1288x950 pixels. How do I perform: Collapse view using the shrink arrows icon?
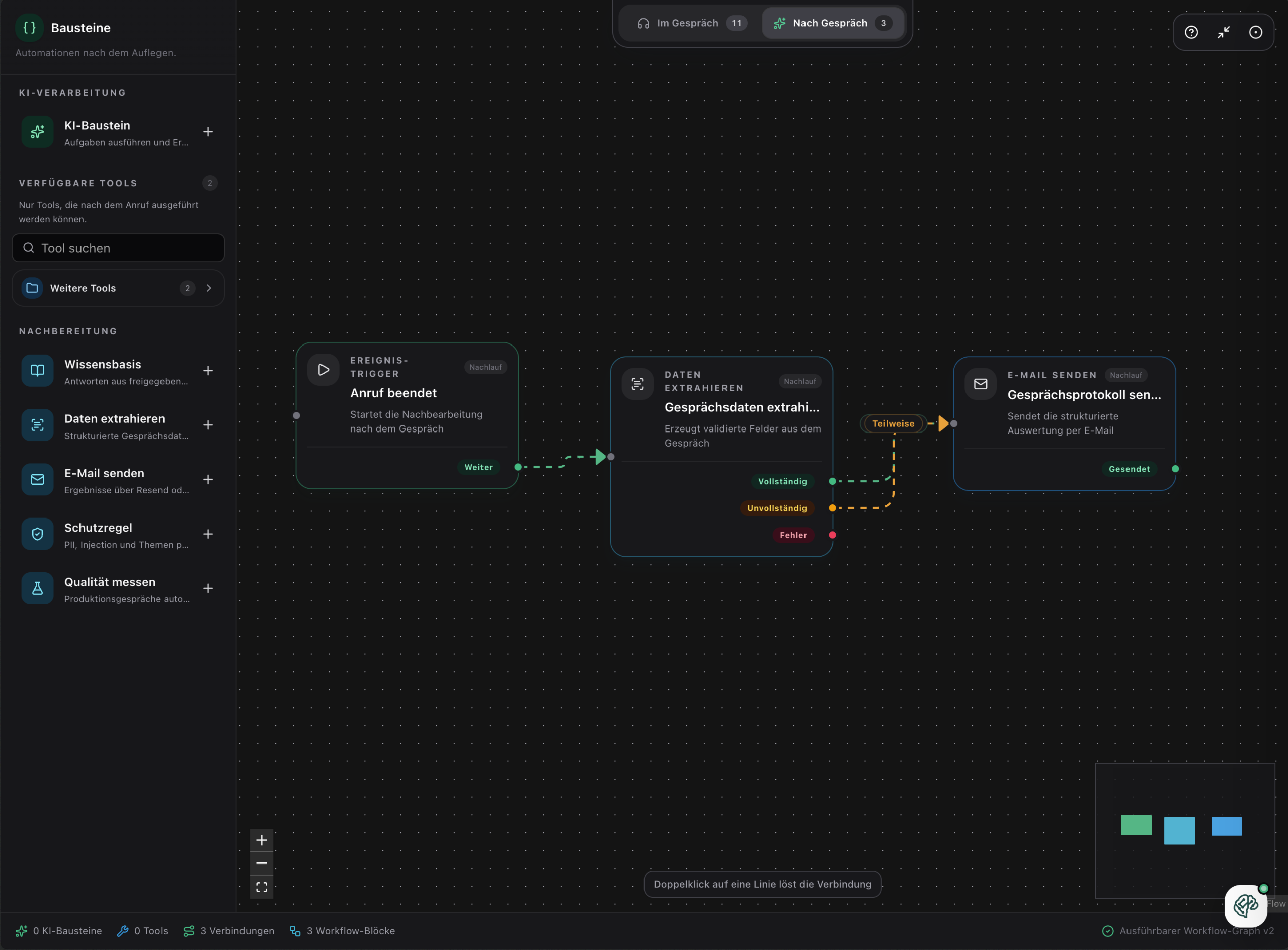[1224, 32]
